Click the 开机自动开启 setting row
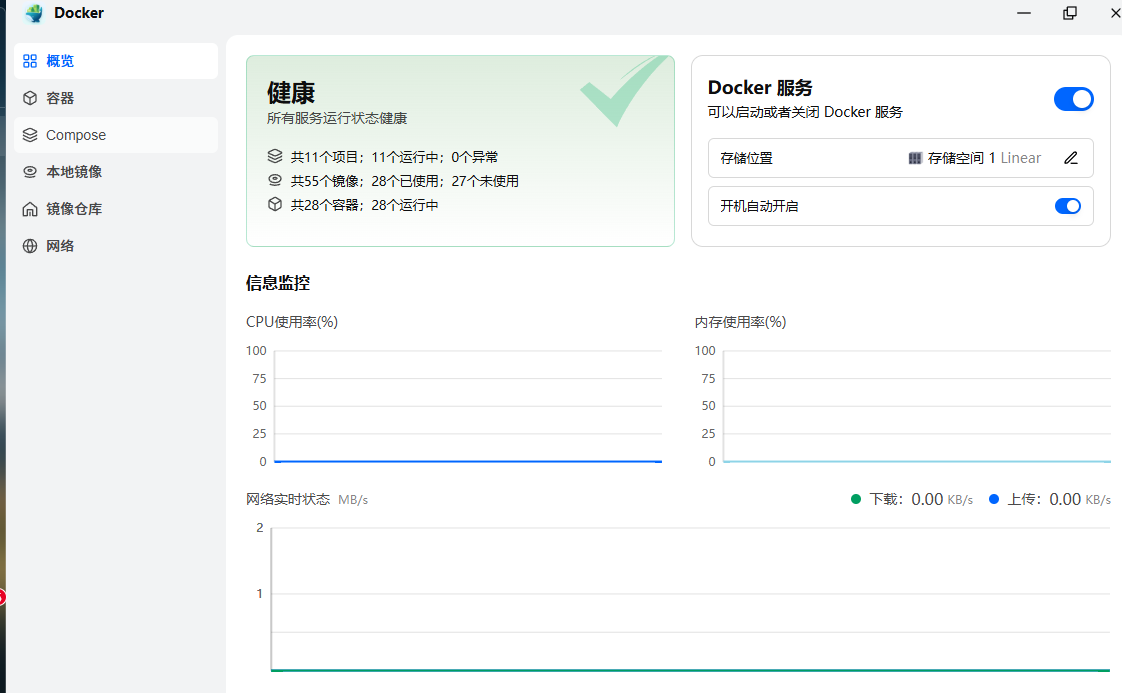1122x693 pixels. [x=900, y=206]
